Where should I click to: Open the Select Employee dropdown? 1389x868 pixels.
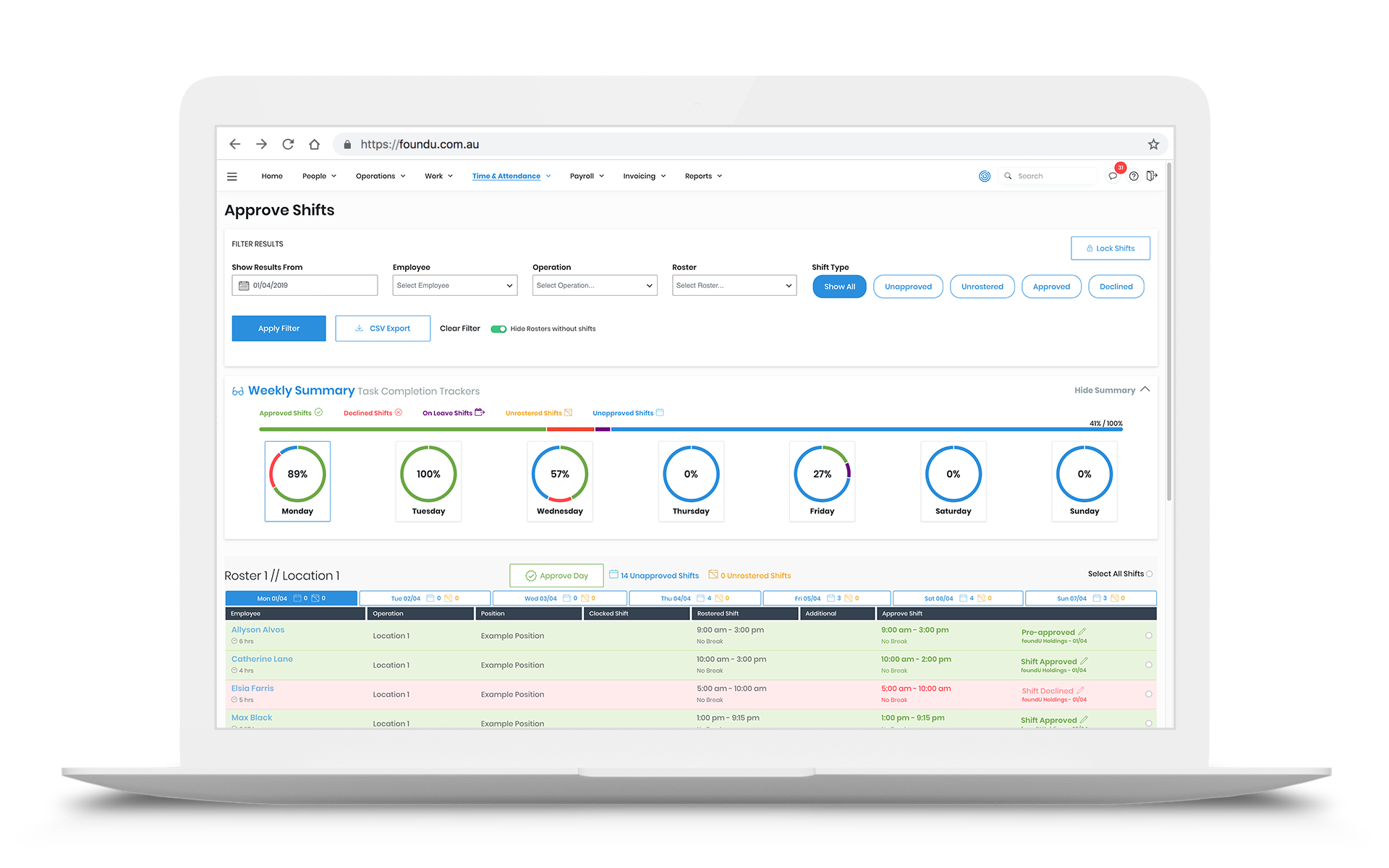(454, 286)
